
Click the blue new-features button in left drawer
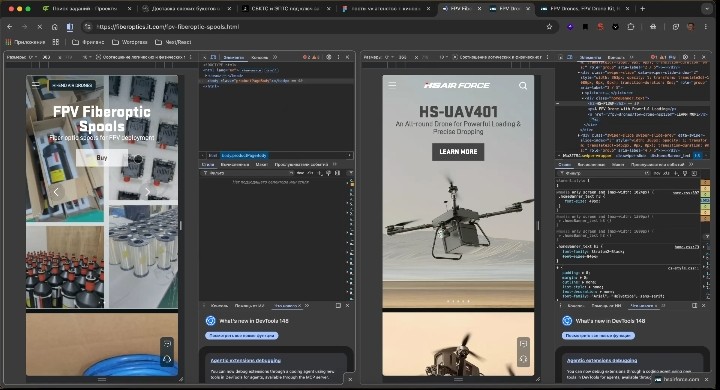tap(242, 336)
